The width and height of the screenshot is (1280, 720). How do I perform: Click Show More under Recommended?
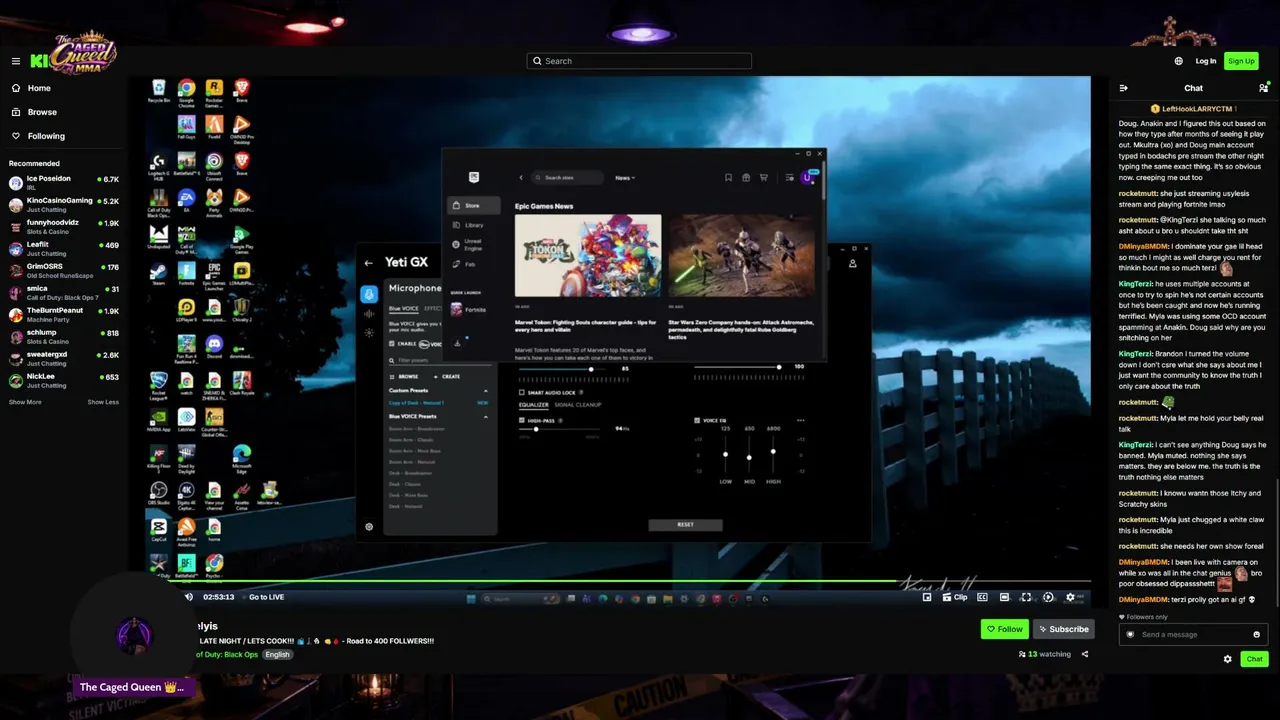pos(25,402)
